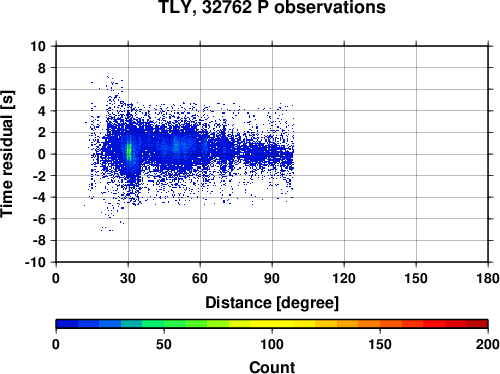The image size is (500, 374).
Task: Select y-axis tick label "2"
Action: click(x=42, y=133)
